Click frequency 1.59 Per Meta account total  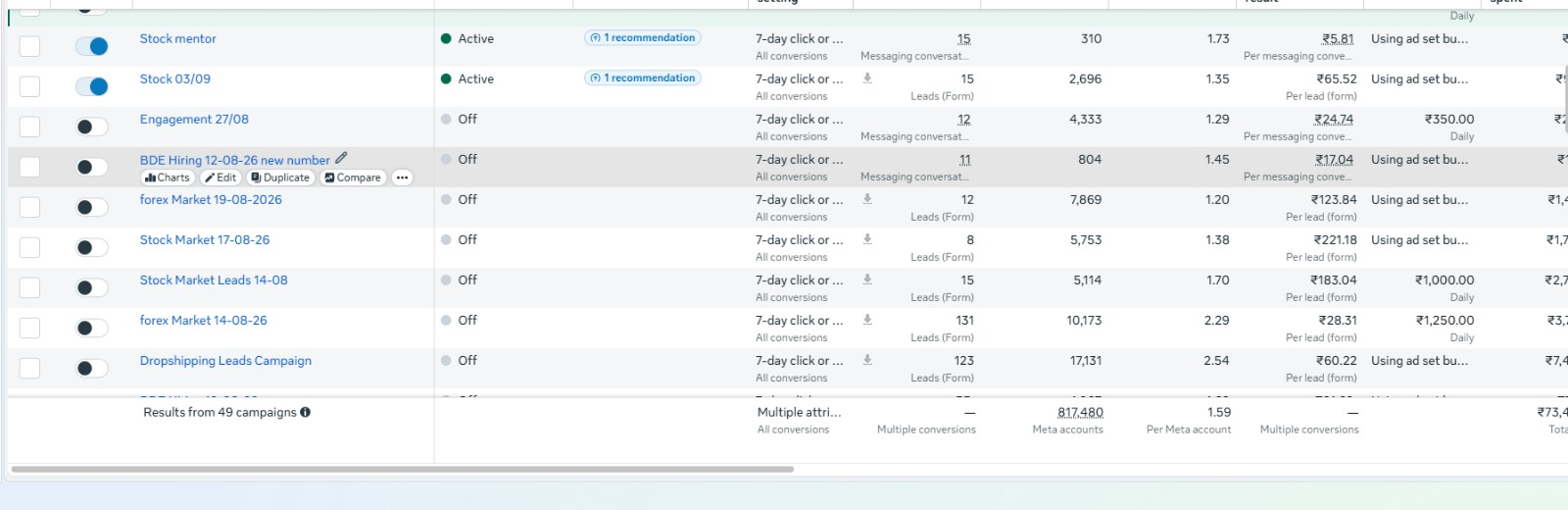[x=1219, y=412]
